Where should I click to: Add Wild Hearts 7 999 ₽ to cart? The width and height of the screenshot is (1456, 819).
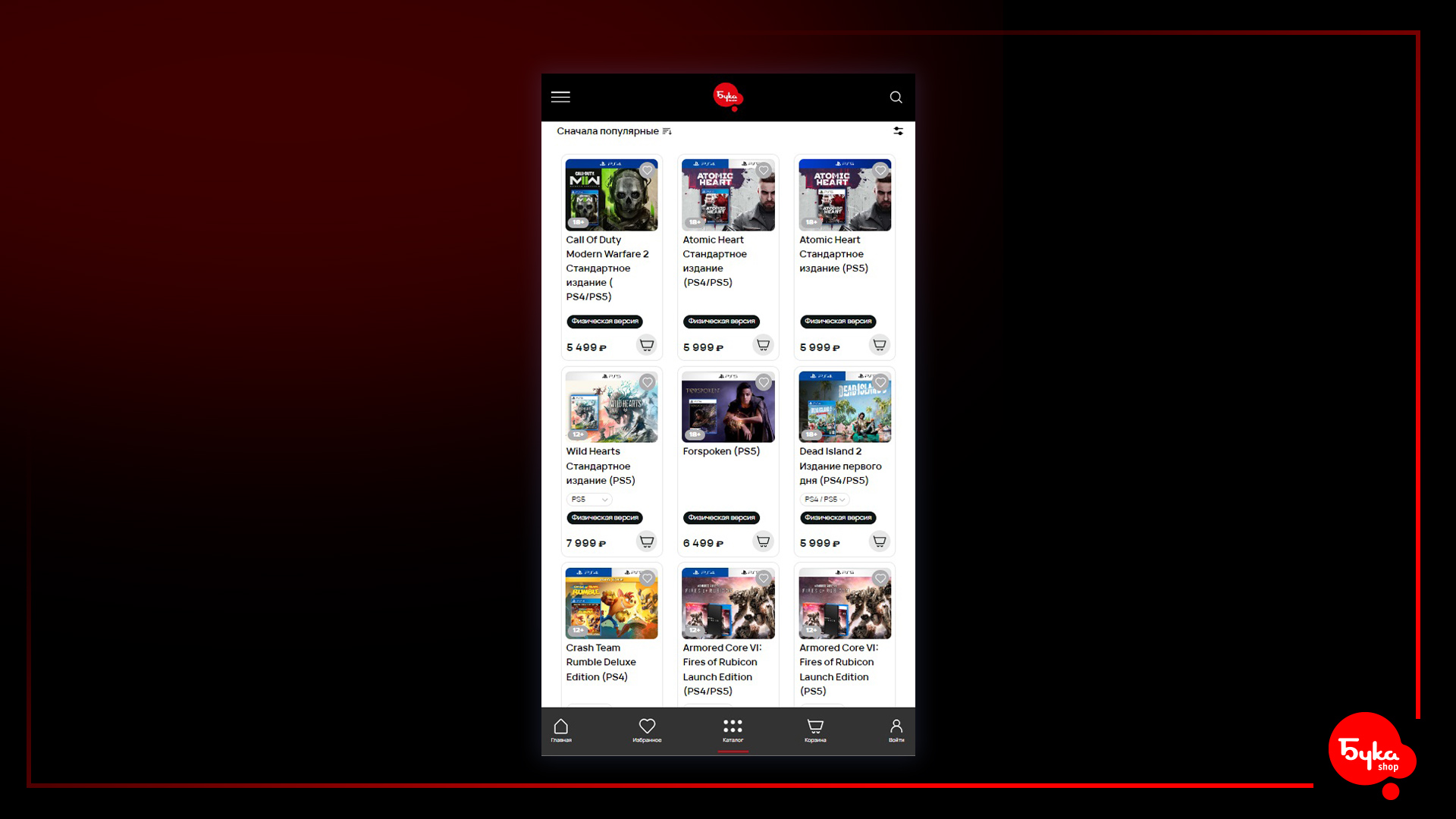pyautogui.click(x=647, y=541)
